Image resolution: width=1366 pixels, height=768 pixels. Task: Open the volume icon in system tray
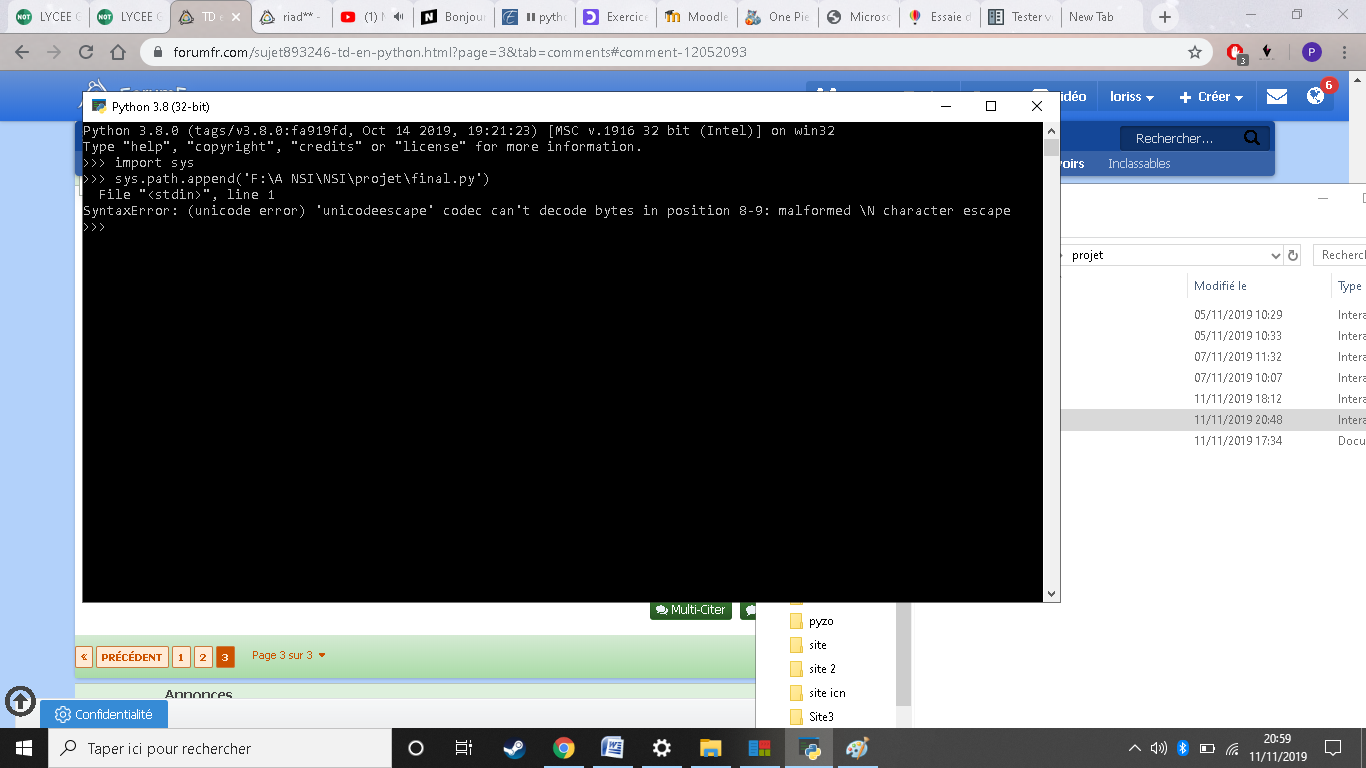pos(1159,748)
